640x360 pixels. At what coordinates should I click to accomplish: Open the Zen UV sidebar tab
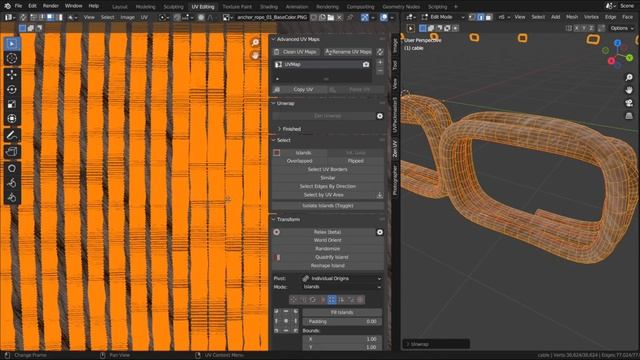pos(395,149)
